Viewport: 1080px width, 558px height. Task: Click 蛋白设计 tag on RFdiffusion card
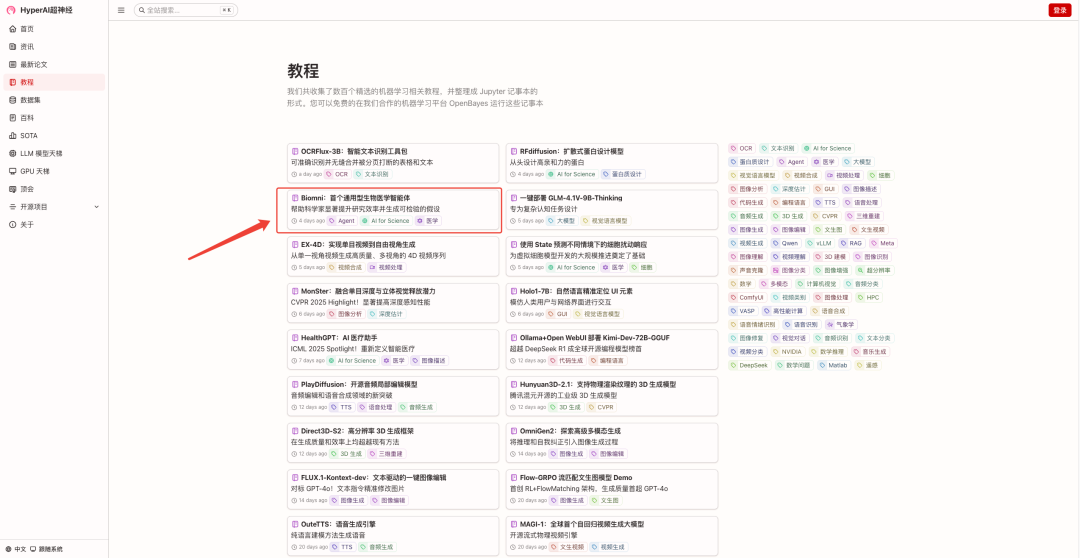tap(623, 174)
